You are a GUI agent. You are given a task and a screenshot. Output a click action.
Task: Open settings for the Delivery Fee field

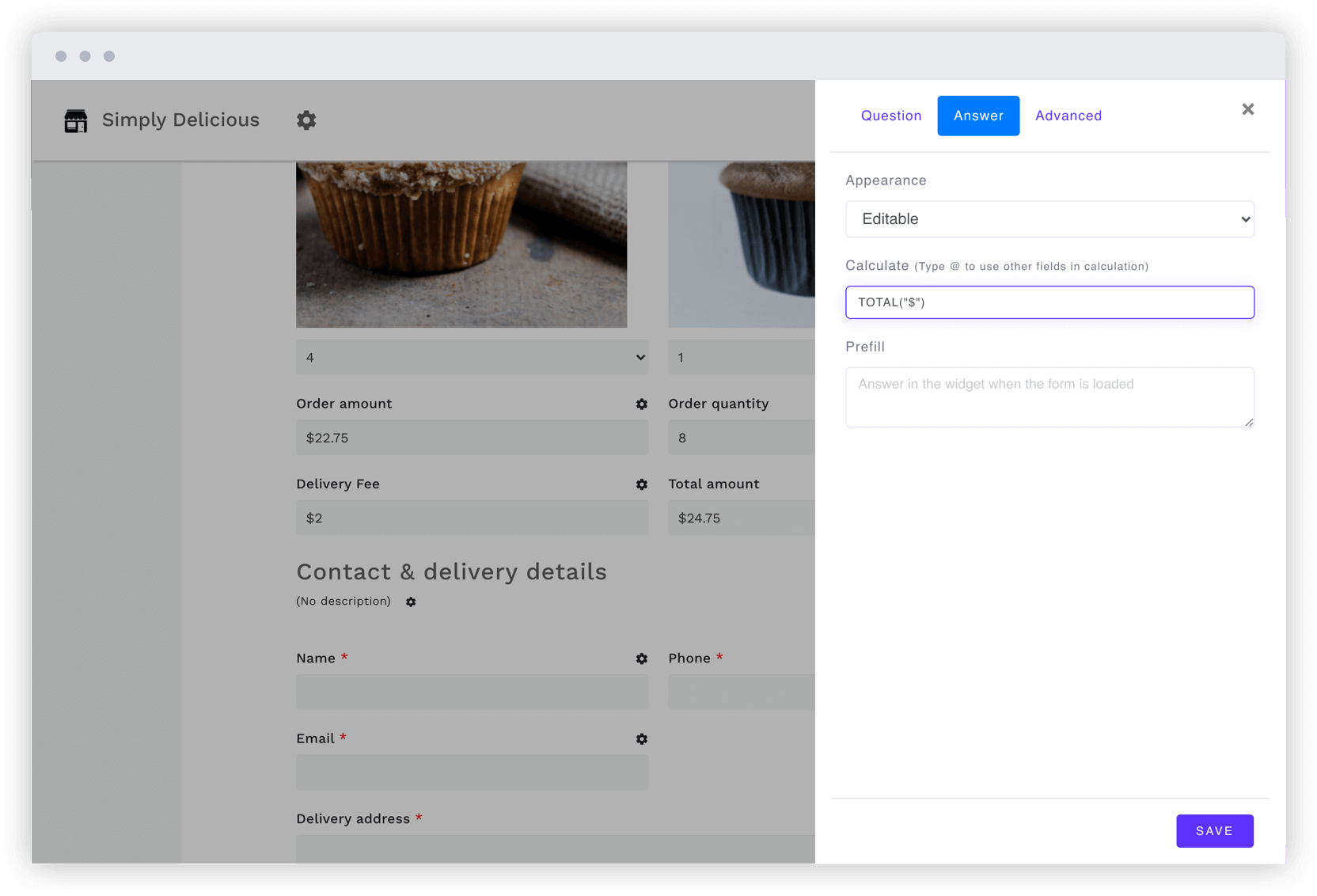point(641,484)
